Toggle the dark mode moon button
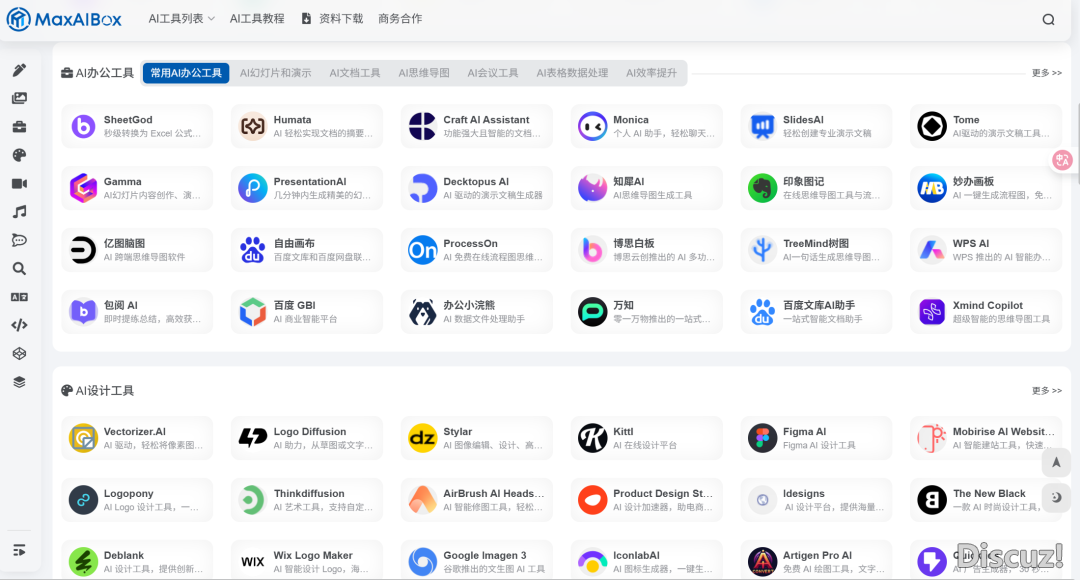 (1056, 497)
